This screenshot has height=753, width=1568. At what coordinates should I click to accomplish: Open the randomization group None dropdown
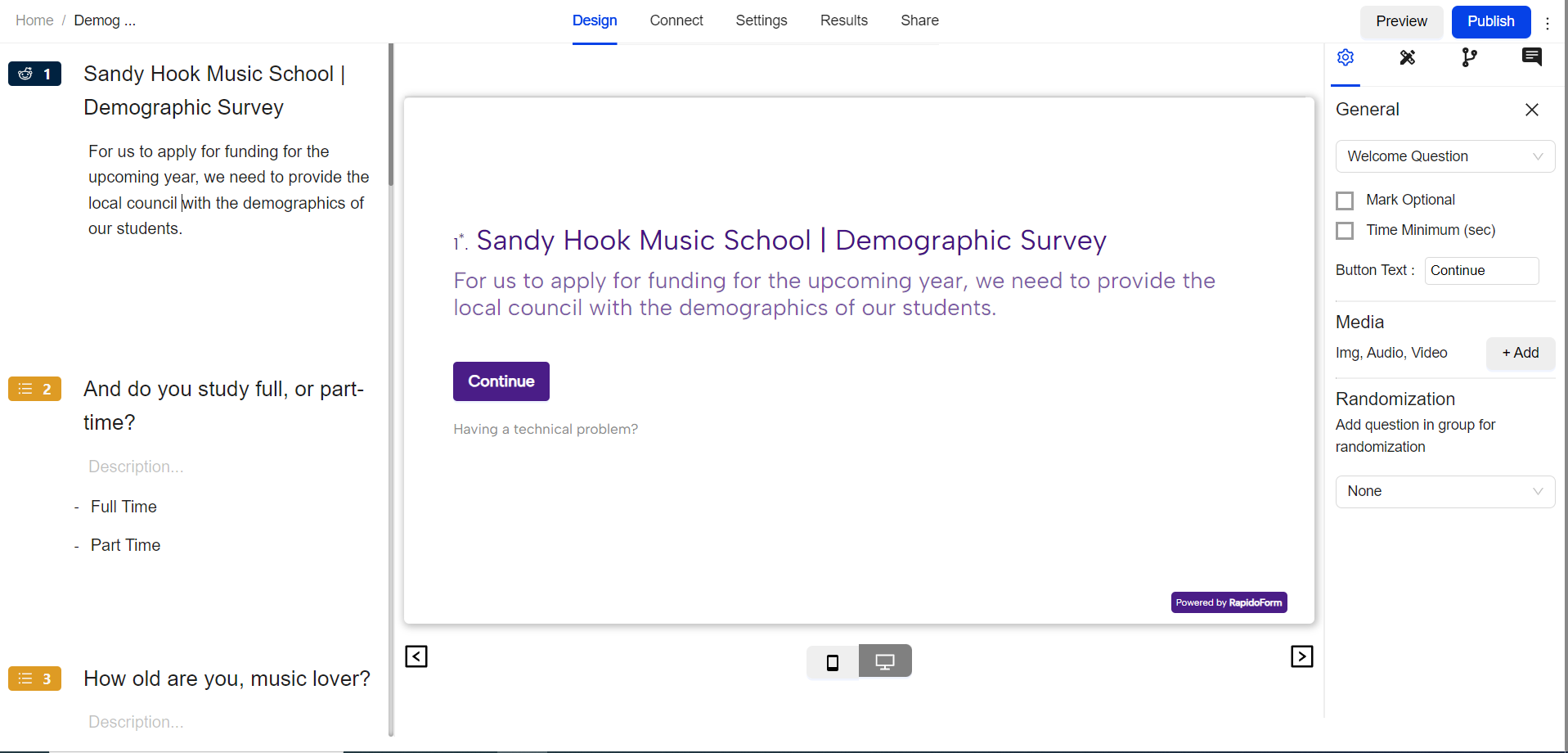pos(1444,492)
